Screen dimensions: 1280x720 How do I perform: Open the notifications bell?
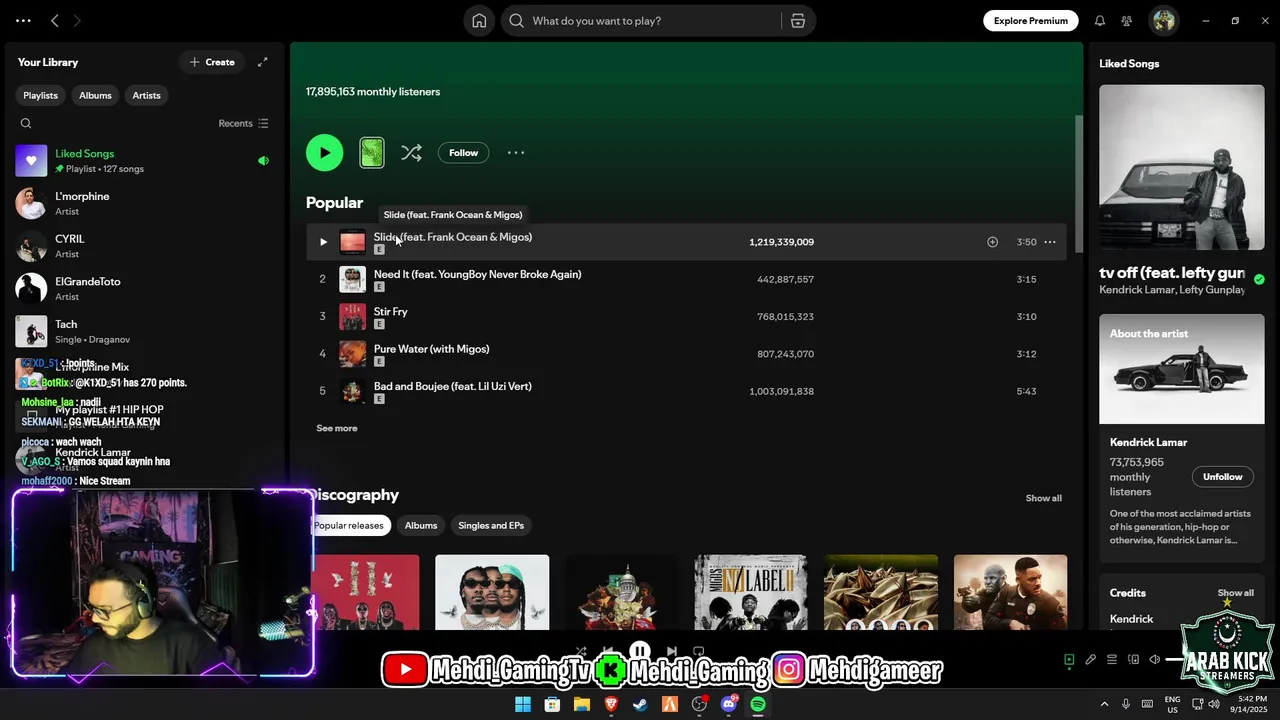pos(1100,21)
